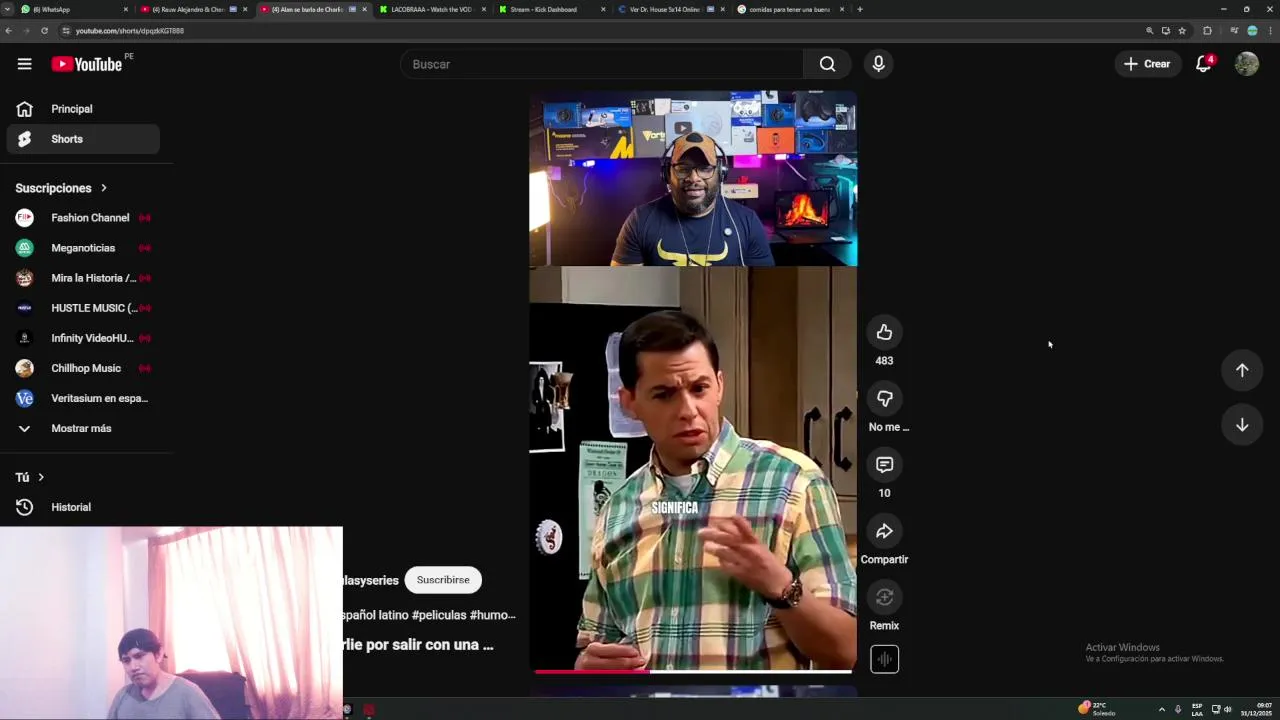Viewport: 1280px width, 720px height.
Task: Open Veritasium en español channel
Action: (x=83, y=398)
